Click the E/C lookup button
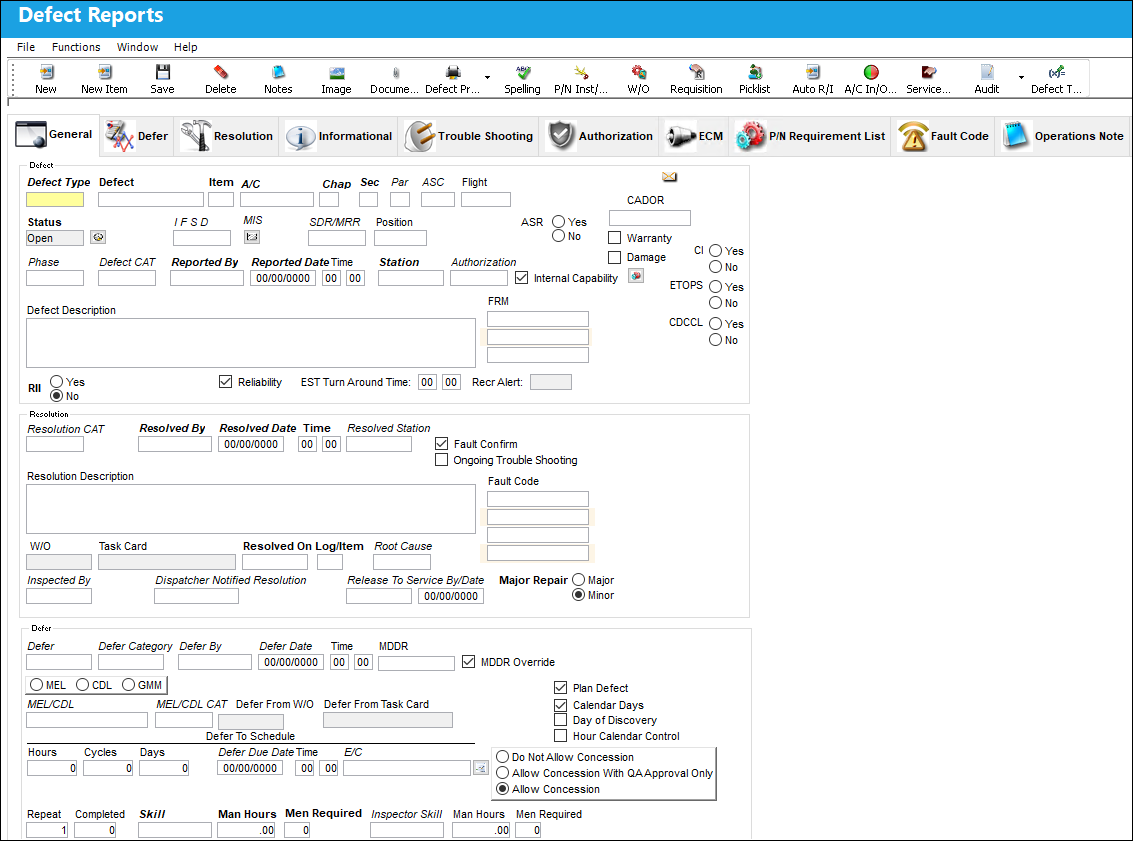Image resolution: width=1133 pixels, height=841 pixels. click(x=481, y=768)
